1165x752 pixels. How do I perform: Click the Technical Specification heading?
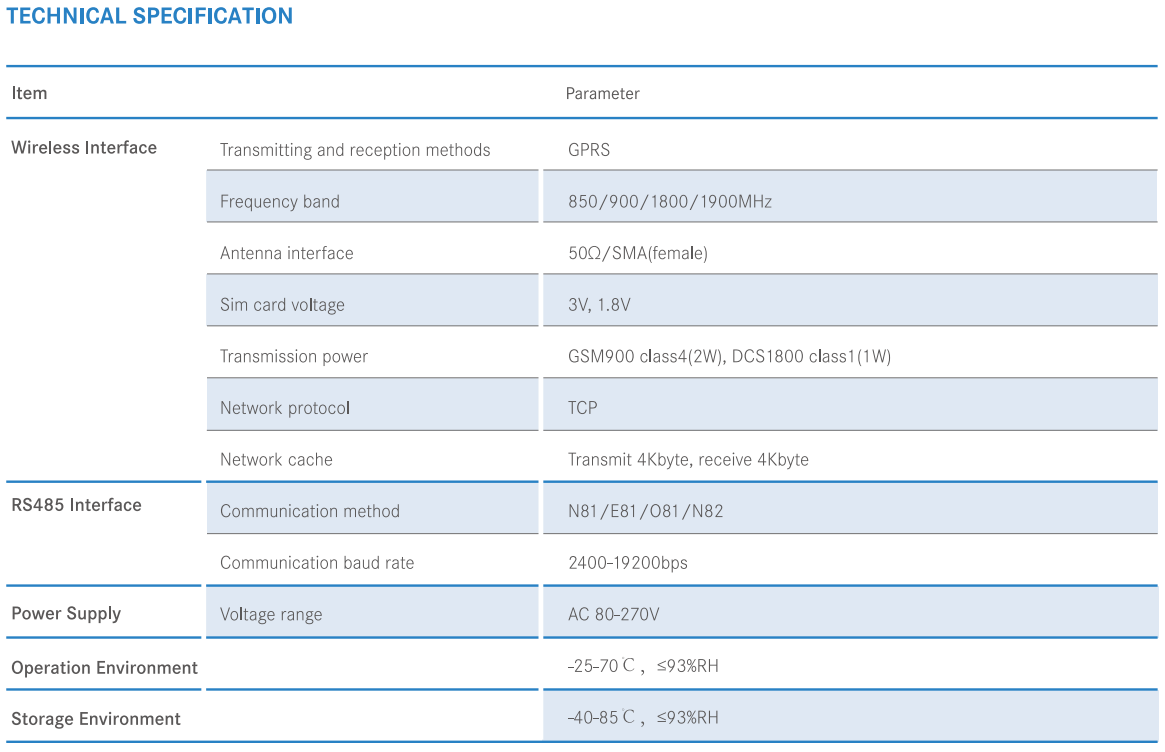[x=150, y=16]
